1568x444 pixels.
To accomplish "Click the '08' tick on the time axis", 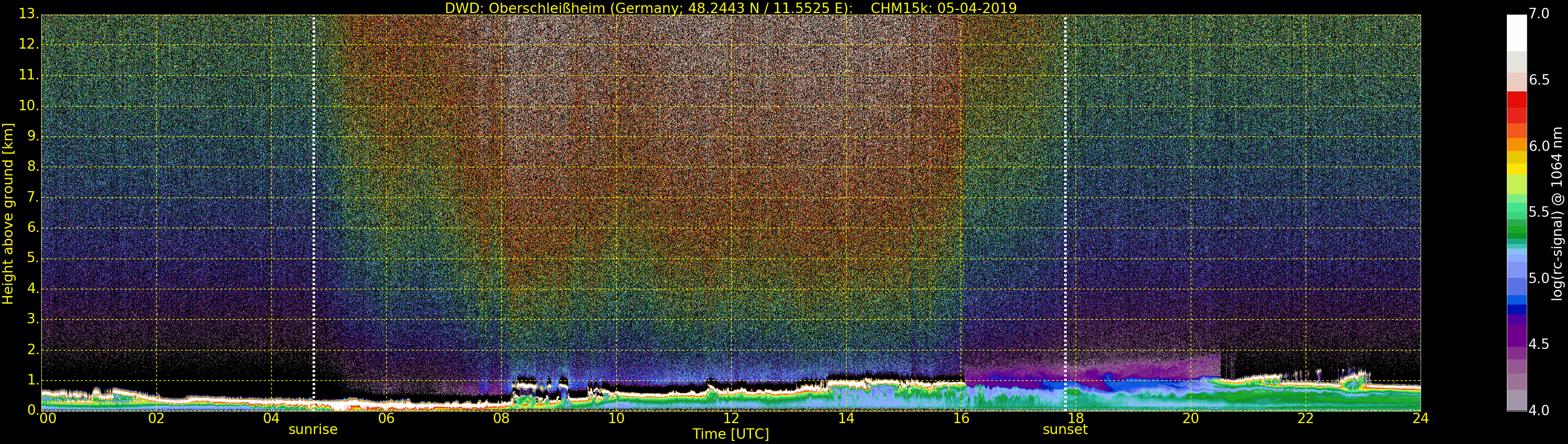I will coord(502,418).
